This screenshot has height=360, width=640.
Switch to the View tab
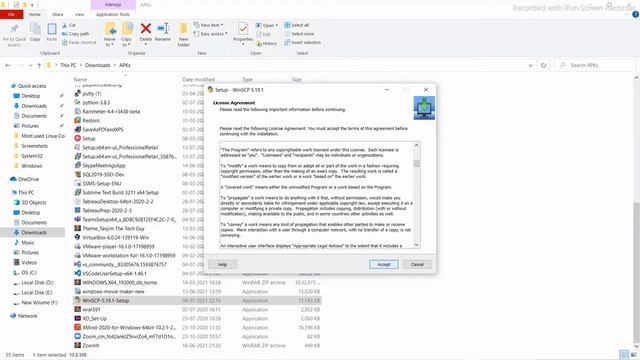point(79,14)
